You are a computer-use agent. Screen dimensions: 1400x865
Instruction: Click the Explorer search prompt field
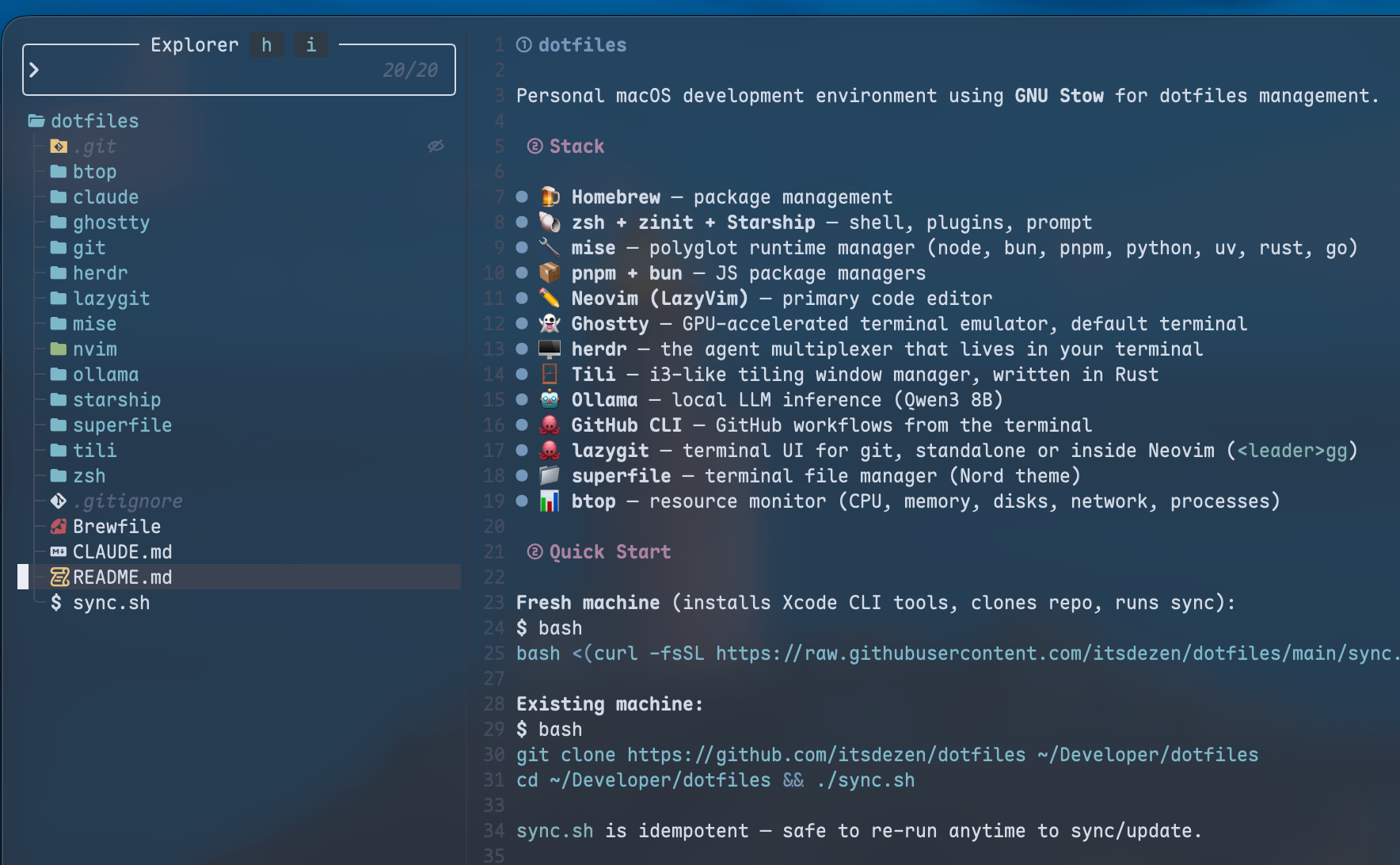point(239,70)
